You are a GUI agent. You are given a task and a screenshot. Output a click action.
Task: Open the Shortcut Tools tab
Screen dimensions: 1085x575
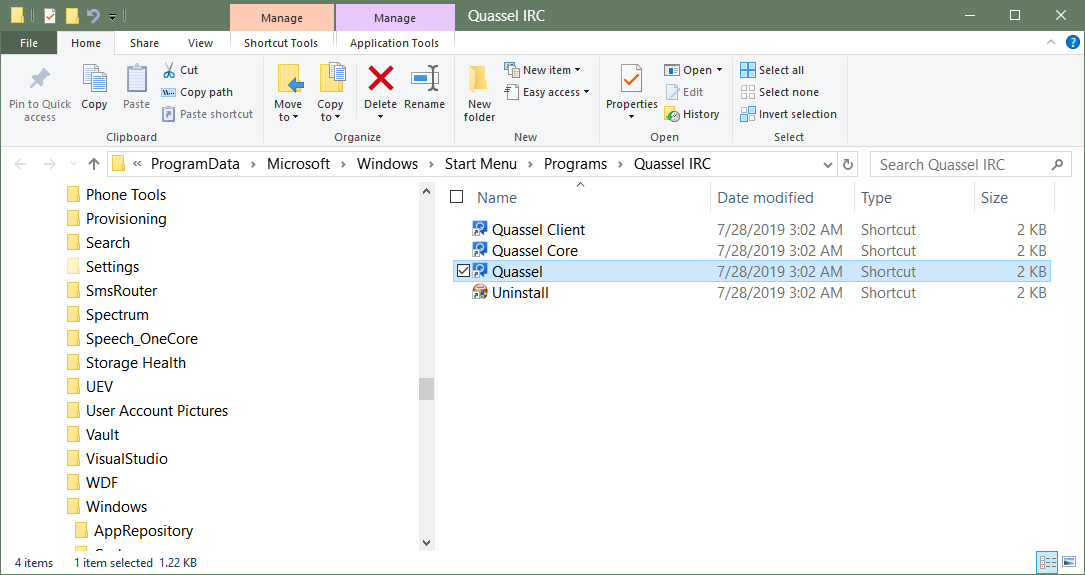point(281,43)
